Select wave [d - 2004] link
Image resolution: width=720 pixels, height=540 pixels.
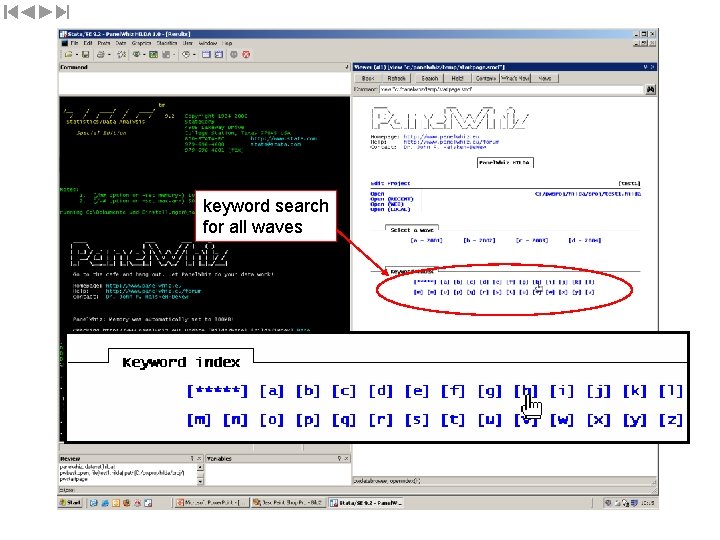pos(585,240)
